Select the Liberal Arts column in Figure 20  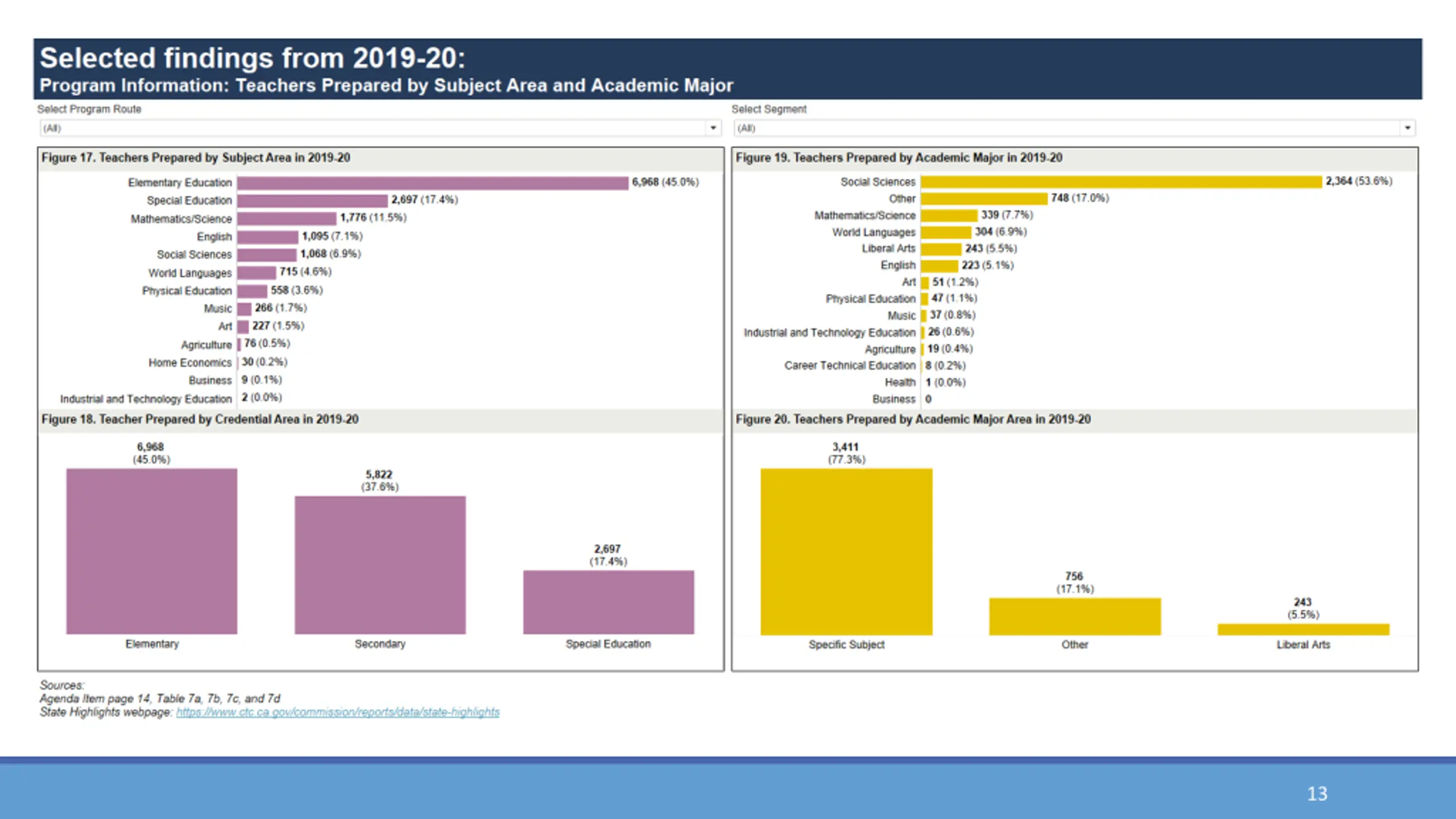[x=1304, y=630]
